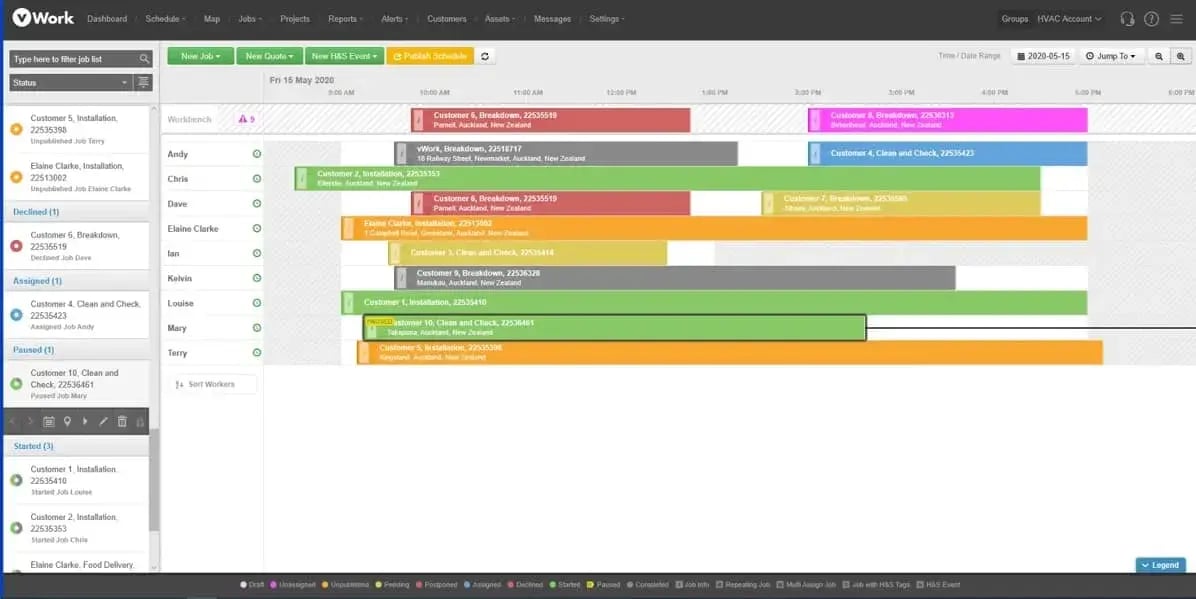Select Customer 1 Installation in Started list

76,480
